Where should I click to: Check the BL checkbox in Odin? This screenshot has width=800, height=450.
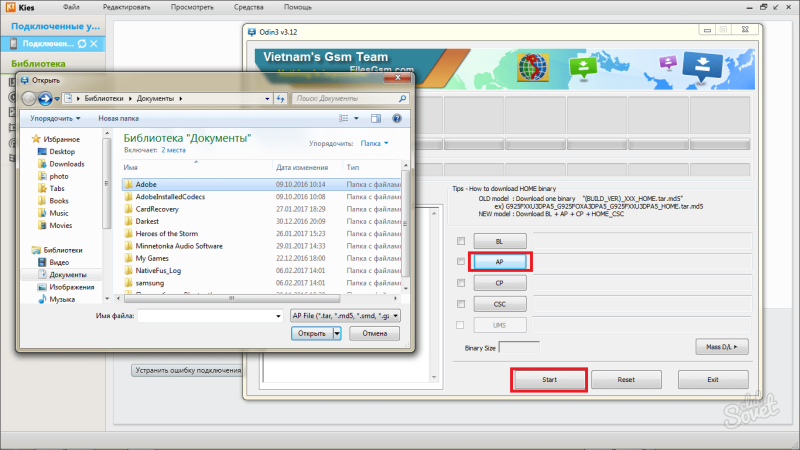pyautogui.click(x=461, y=241)
